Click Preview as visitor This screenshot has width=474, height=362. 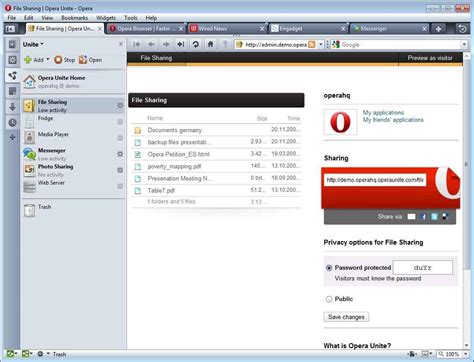(430, 58)
